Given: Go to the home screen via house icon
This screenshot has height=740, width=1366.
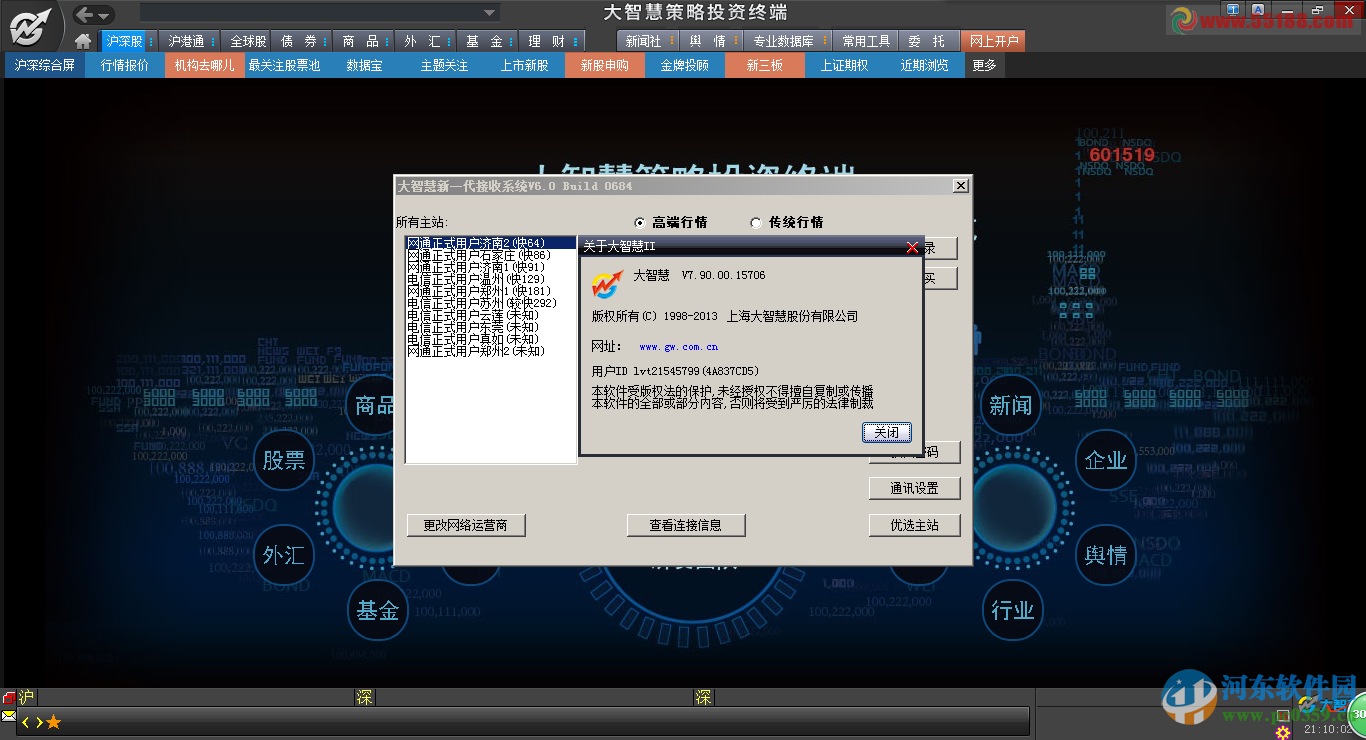Looking at the screenshot, I should coord(84,41).
